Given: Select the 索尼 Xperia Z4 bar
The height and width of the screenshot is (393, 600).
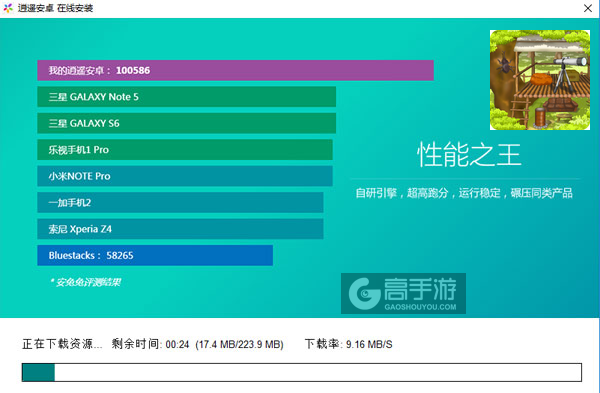Looking at the screenshot, I should pyautogui.click(x=180, y=229).
